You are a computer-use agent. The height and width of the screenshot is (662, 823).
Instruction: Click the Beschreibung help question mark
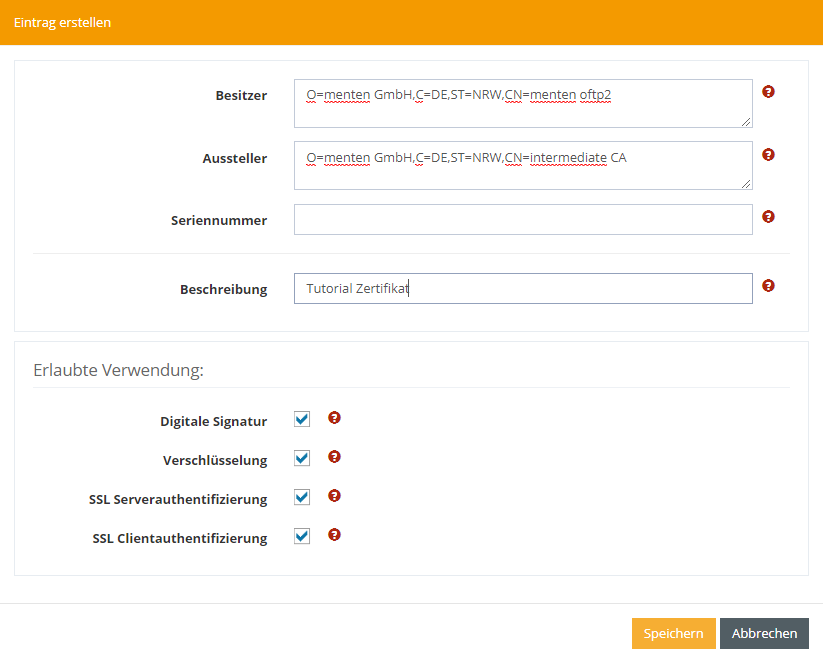click(x=768, y=285)
